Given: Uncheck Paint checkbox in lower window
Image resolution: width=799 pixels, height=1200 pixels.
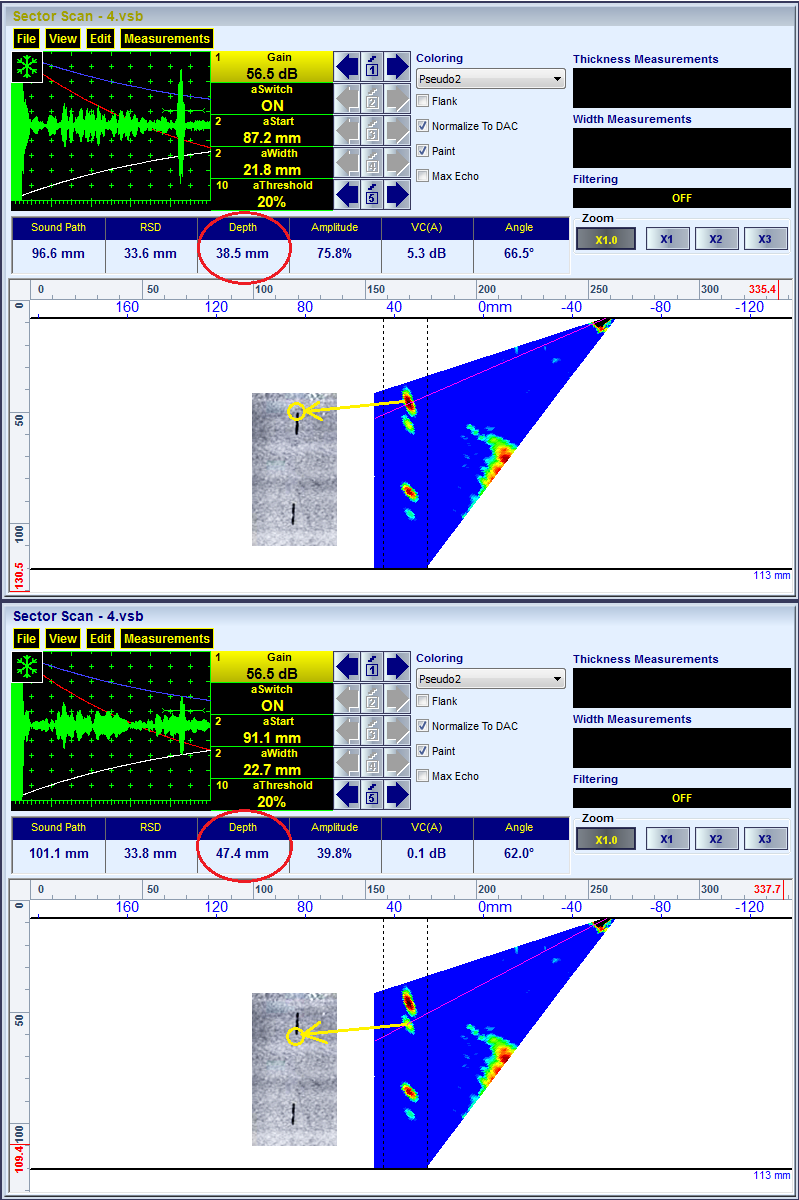Looking at the screenshot, I should pos(423,751).
